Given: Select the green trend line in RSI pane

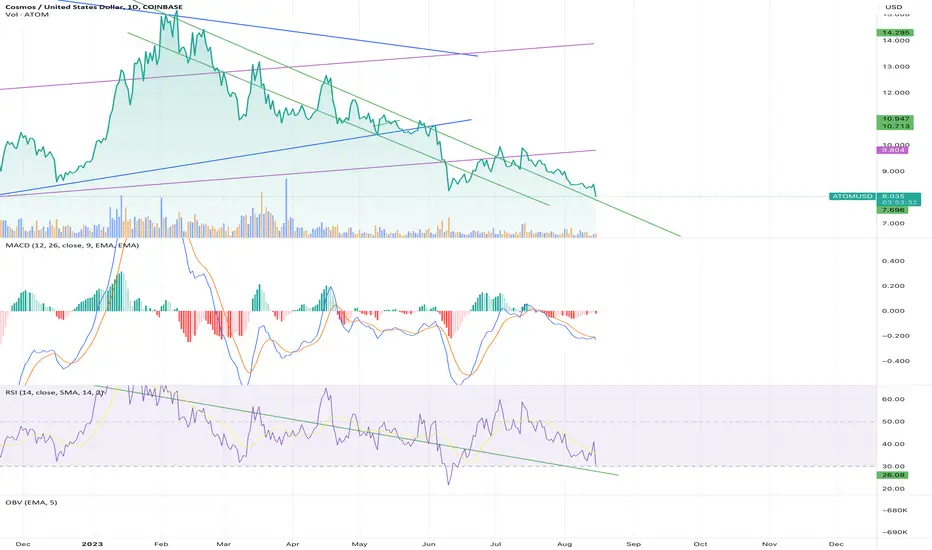Looking at the screenshot, I should pyautogui.click(x=357, y=430).
